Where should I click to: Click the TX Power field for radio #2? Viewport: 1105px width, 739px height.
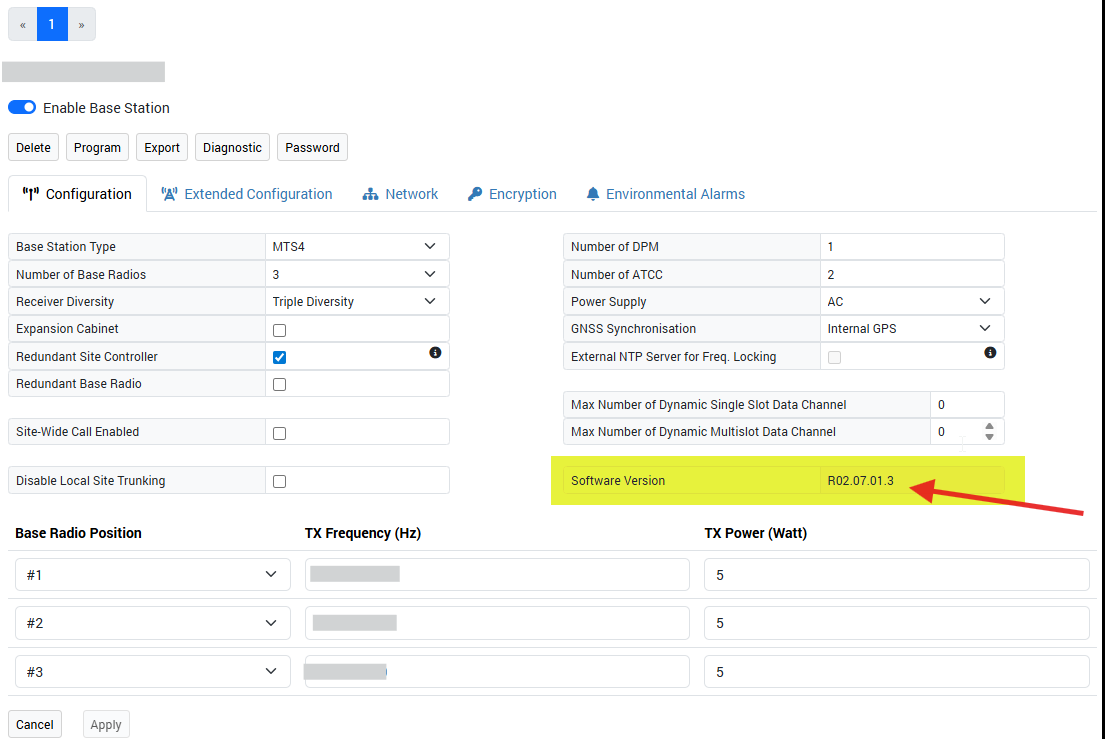(896, 623)
